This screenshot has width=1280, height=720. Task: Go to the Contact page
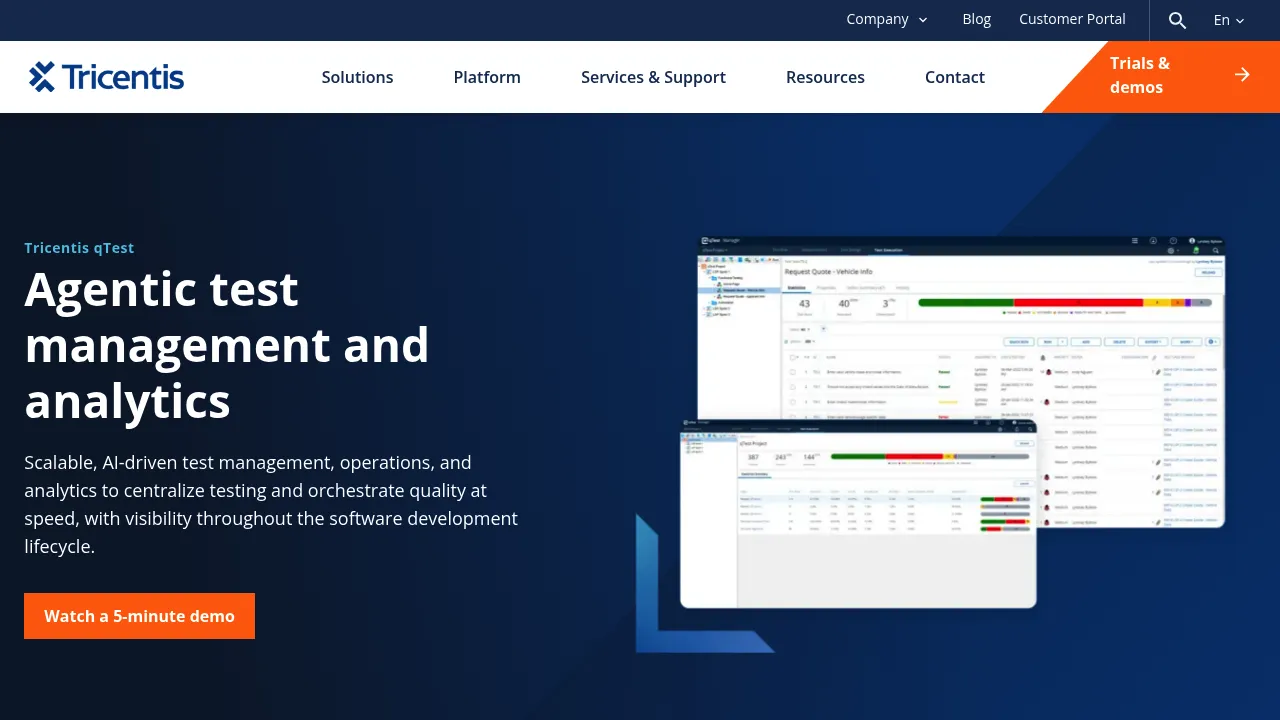point(955,77)
